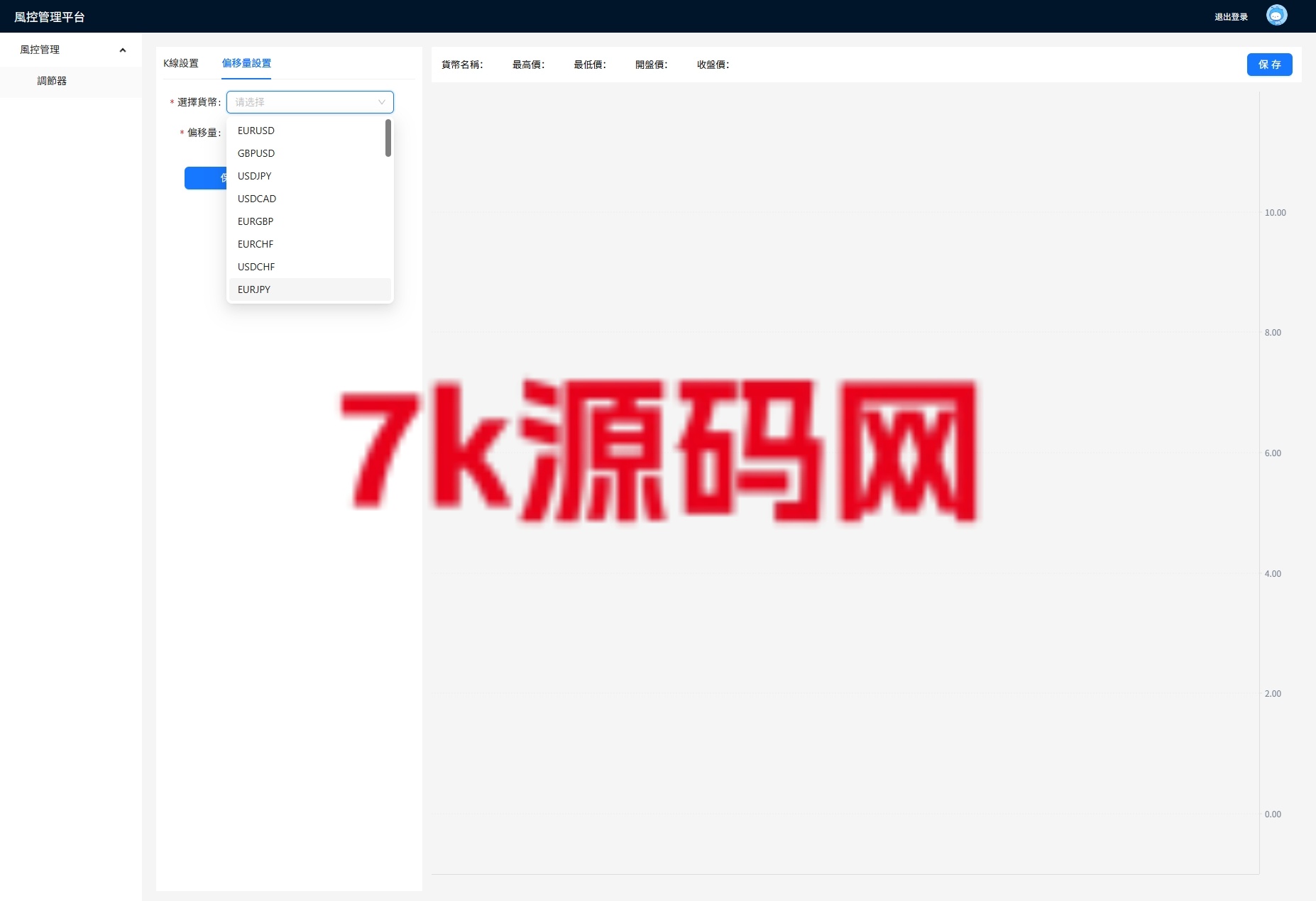The width and height of the screenshot is (1316, 901).
Task: Choose GBPUSD from the currency list
Action: click(x=309, y=153)
